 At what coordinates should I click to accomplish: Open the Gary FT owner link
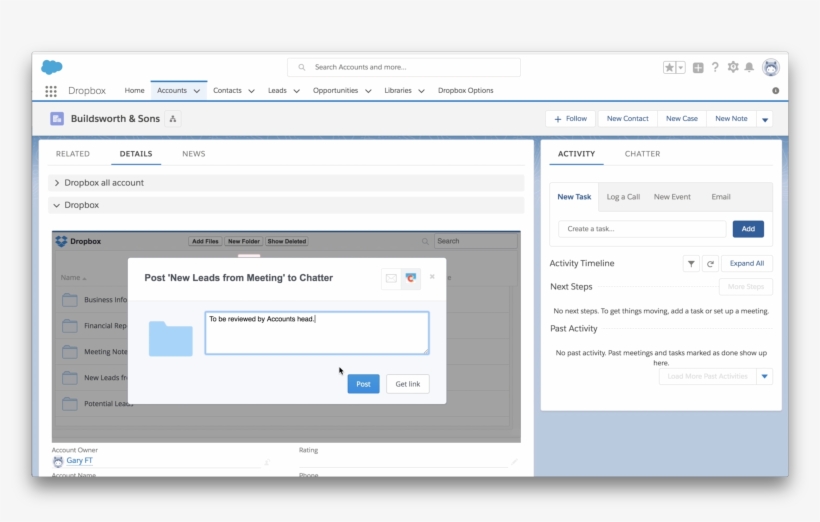tap(79, 460)
